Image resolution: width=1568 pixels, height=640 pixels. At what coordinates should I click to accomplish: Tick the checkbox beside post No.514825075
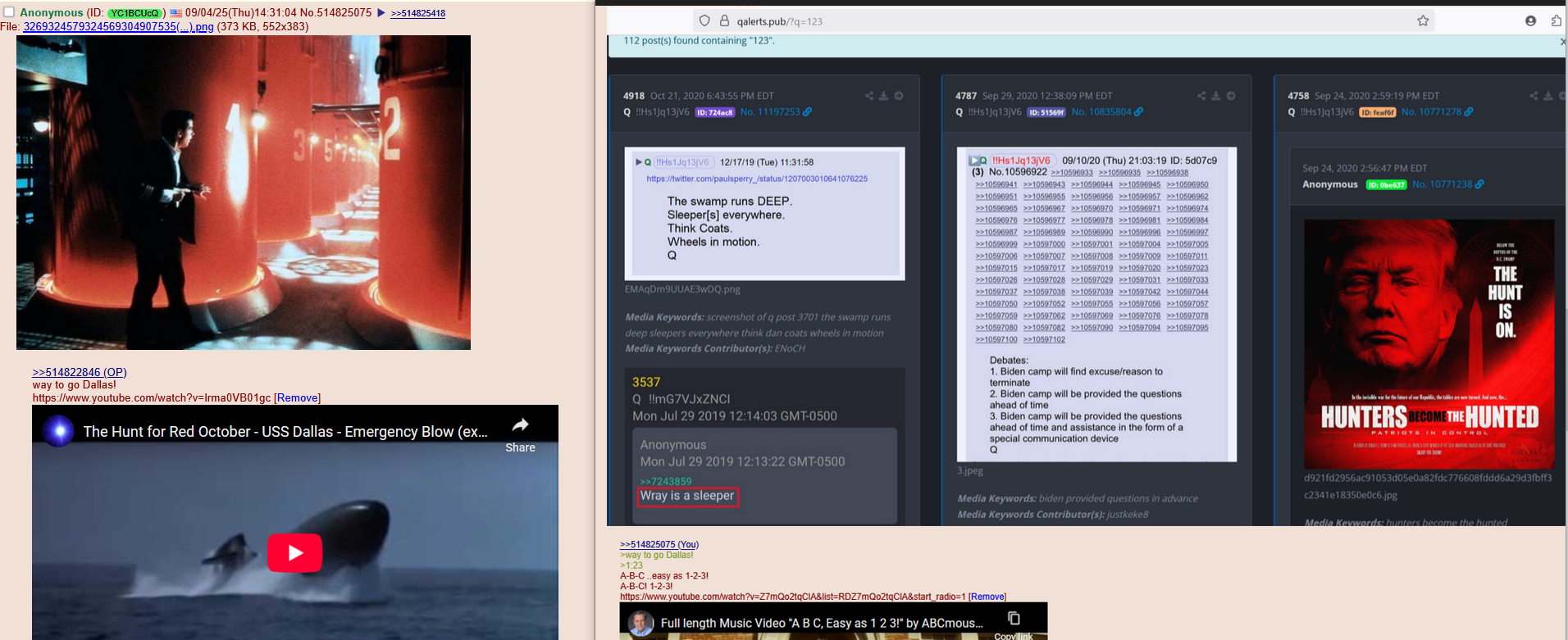9,12
